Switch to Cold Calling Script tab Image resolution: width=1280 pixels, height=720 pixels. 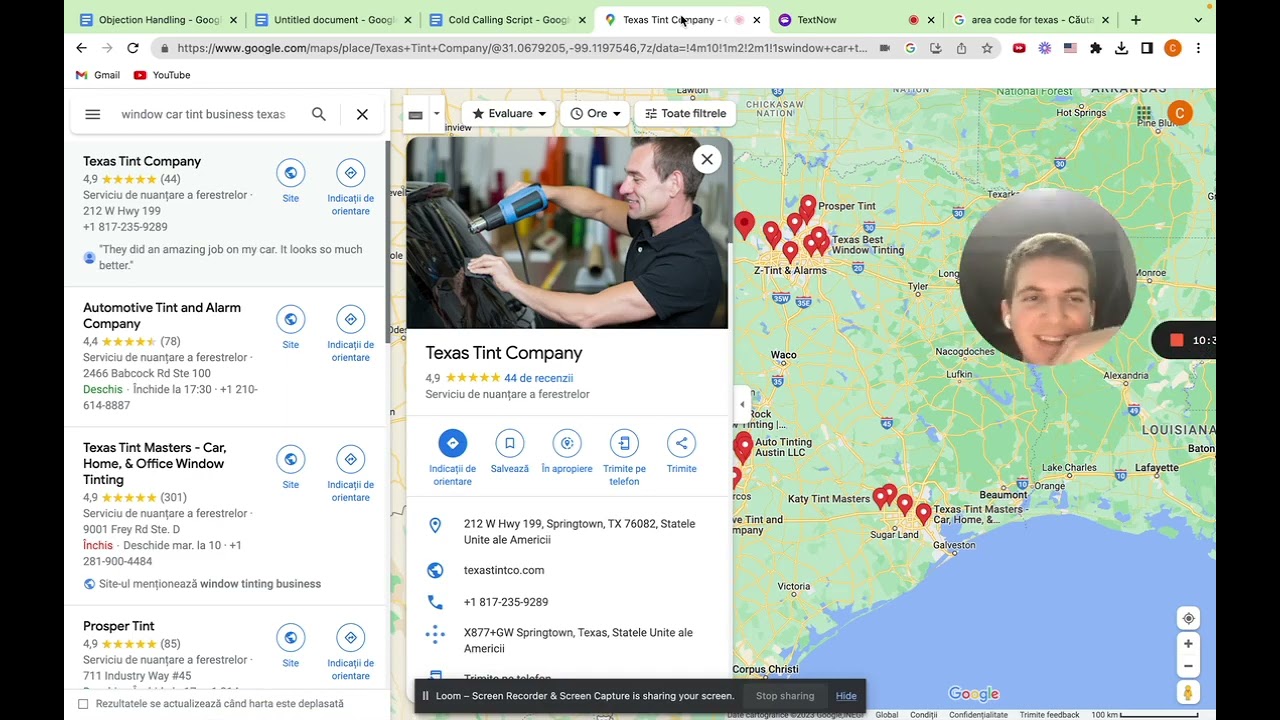tap(507, 20)
